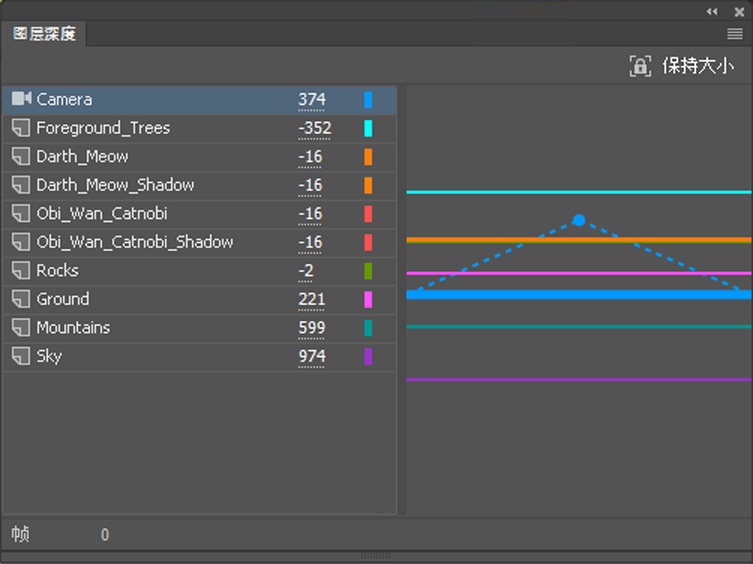Image resolution: width=753 pixels, height=564 pixels.
Task: Click the Camera layer icon
Action: click(22, 99)
